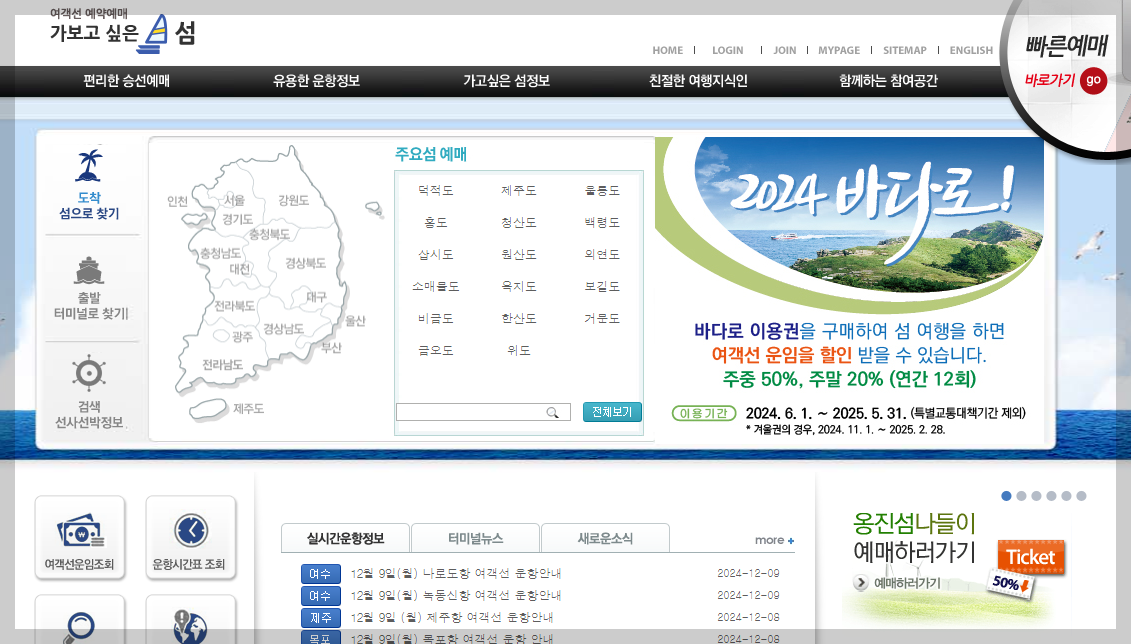
Task: Click 강원도 on the map
Action: pyautogui.click(x=294, y=200)
